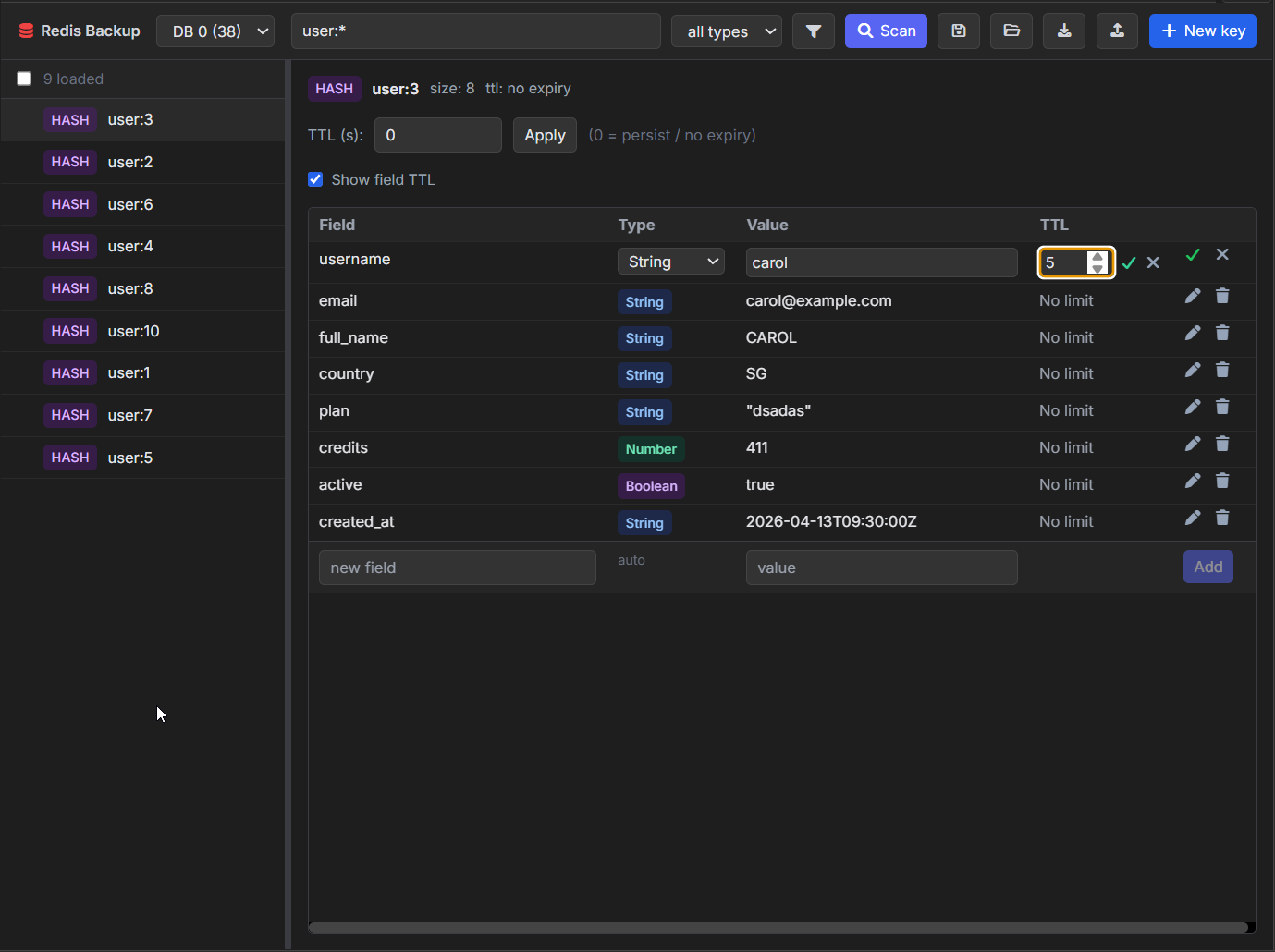This screenshot has height=952, width=1275.
Task: Select the user:8 key in the list
Action: 142,288
